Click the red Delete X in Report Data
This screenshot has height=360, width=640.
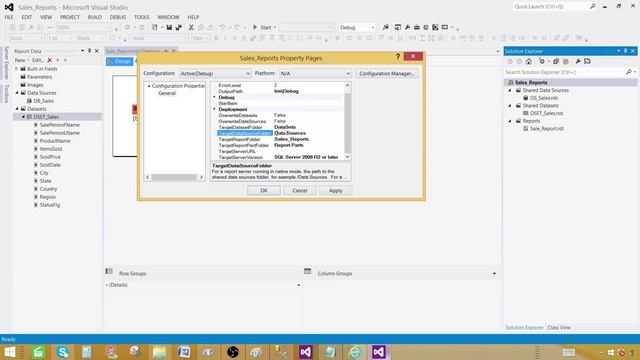50,60
